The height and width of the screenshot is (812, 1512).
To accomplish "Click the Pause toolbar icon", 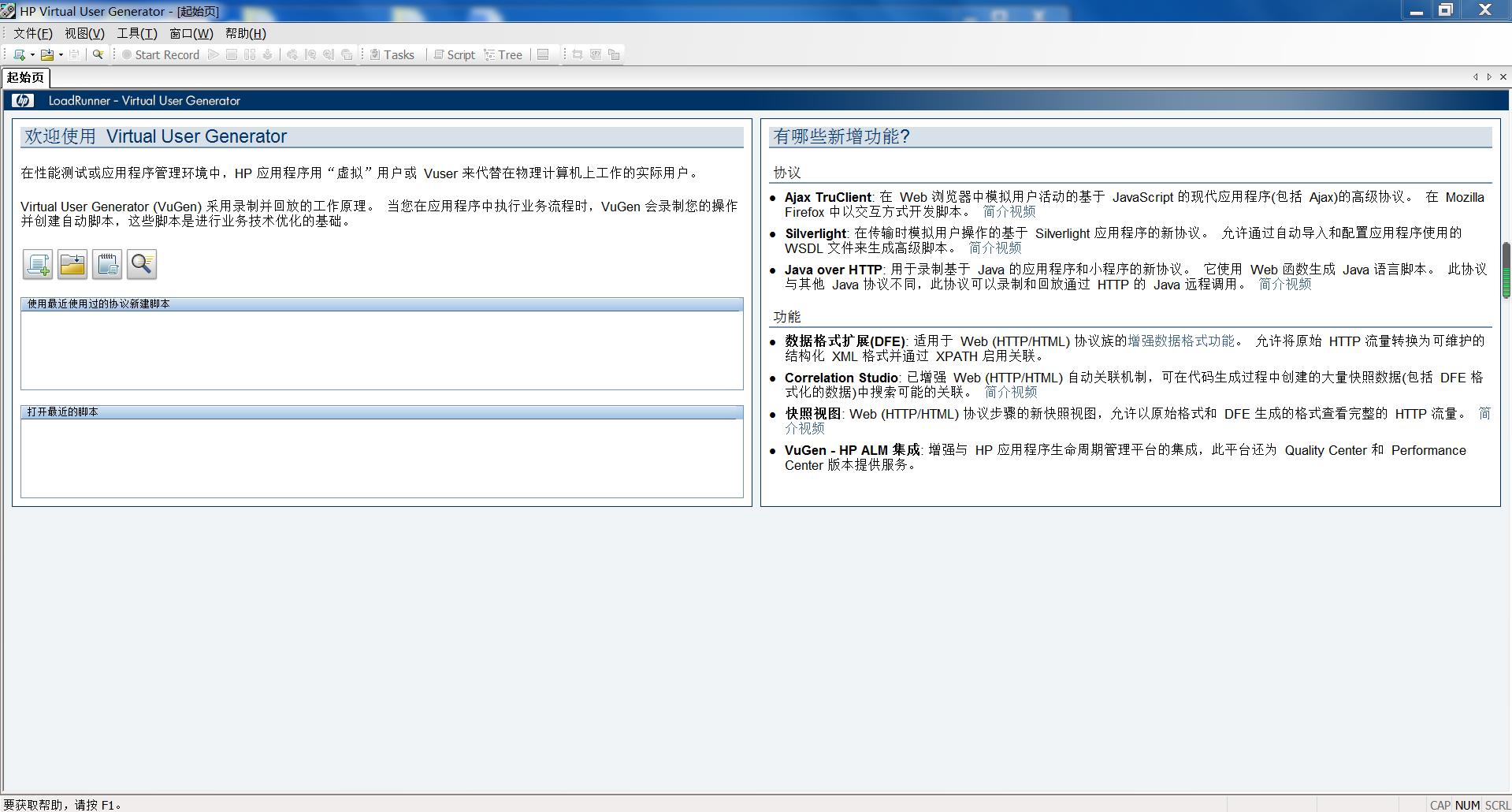I will click(250, 54).
